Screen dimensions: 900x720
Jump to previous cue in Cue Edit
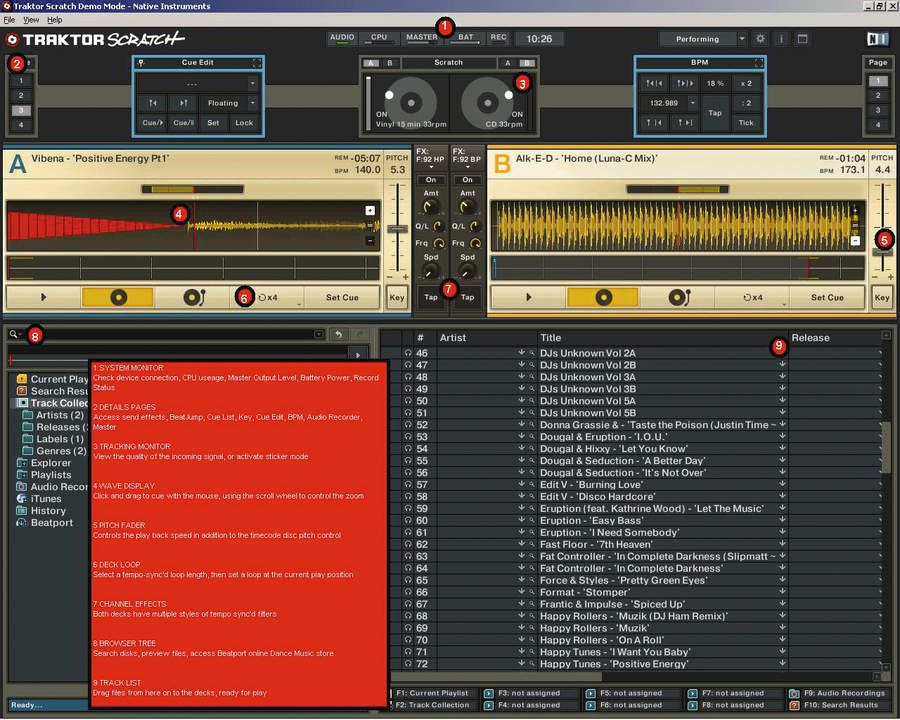pyautogui.click(x=153, y=103)
